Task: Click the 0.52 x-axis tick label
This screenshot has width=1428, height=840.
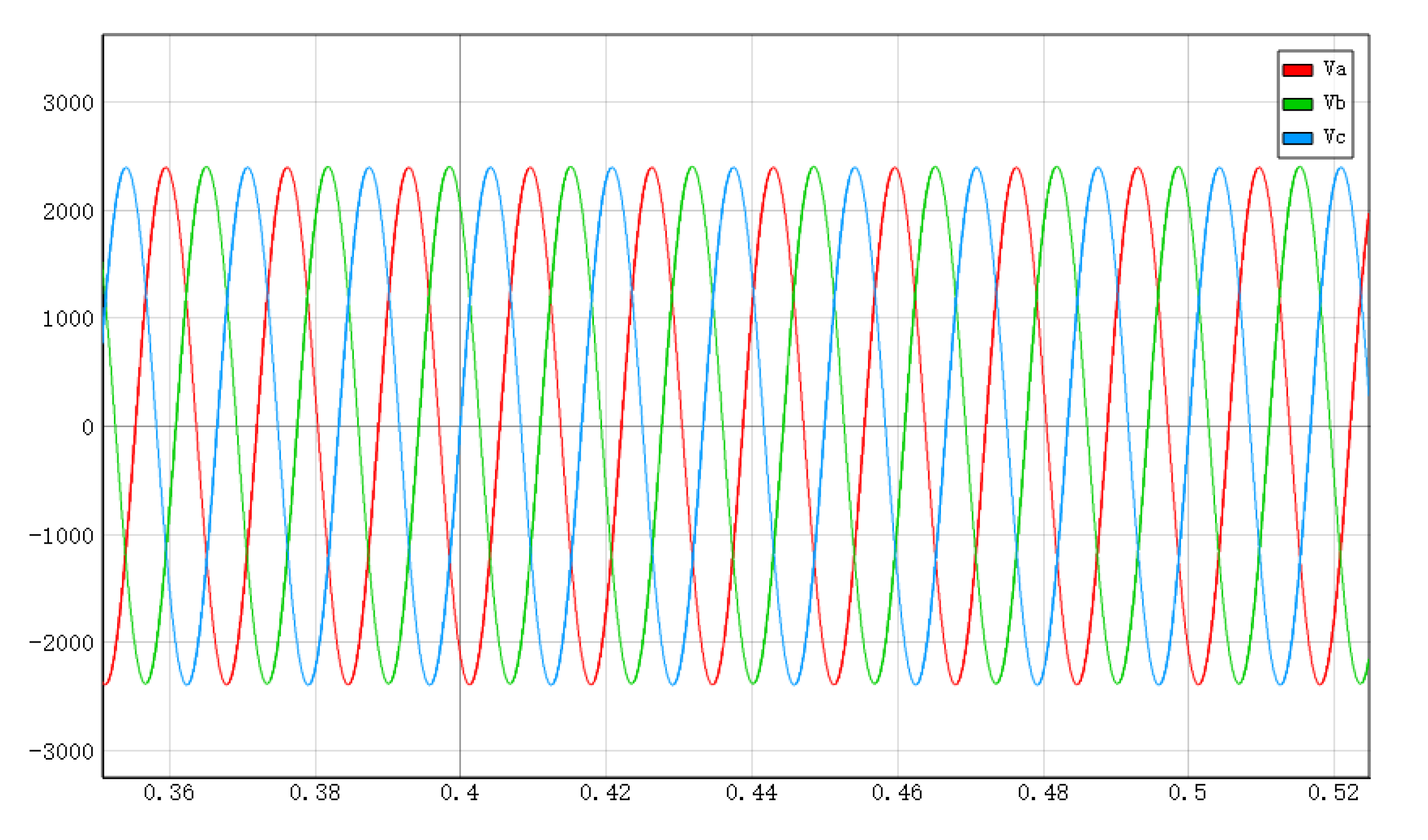Action: click(1333, 794)
